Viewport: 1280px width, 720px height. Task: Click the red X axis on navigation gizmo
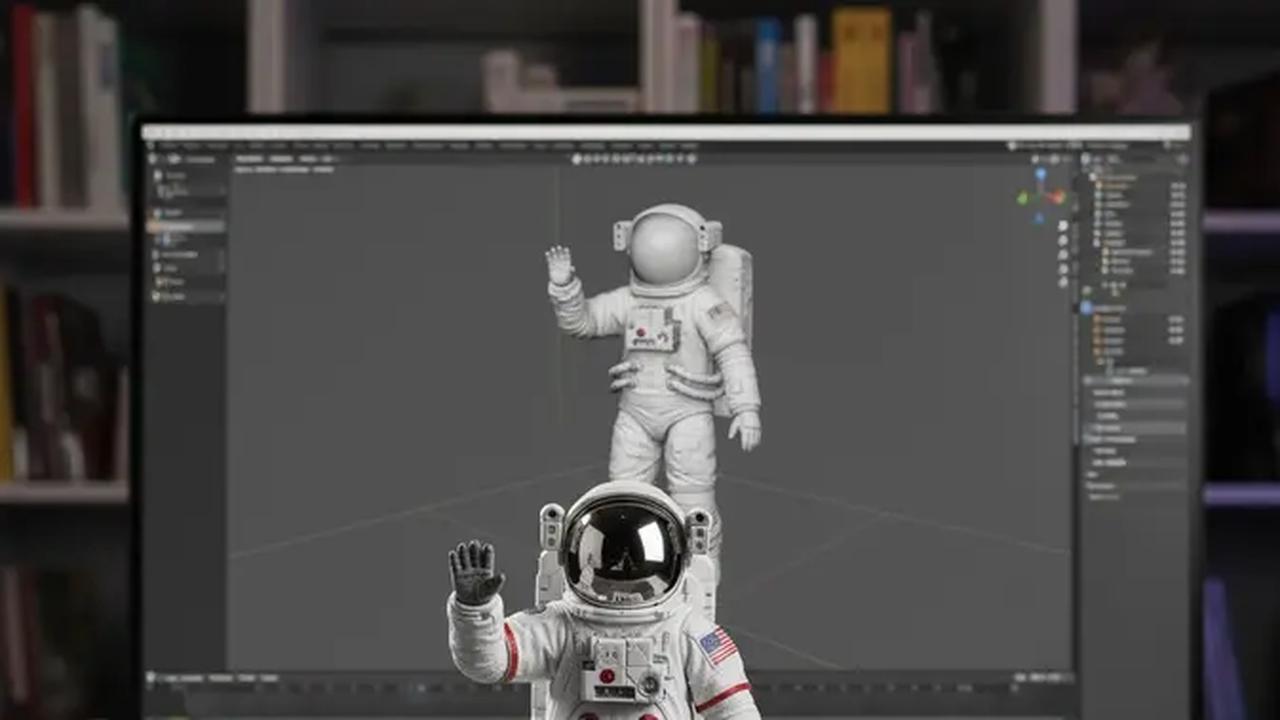(x=1057, y=197)
